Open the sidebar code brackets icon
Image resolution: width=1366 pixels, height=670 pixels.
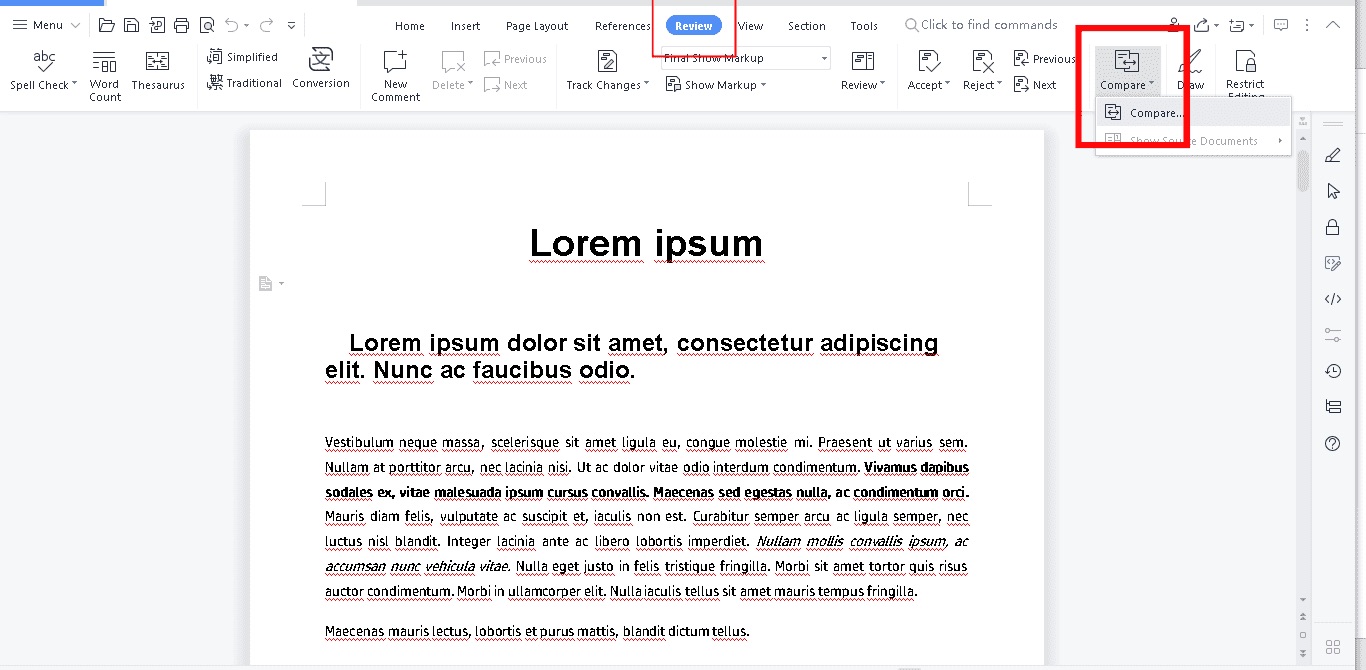pos(1332,298)
